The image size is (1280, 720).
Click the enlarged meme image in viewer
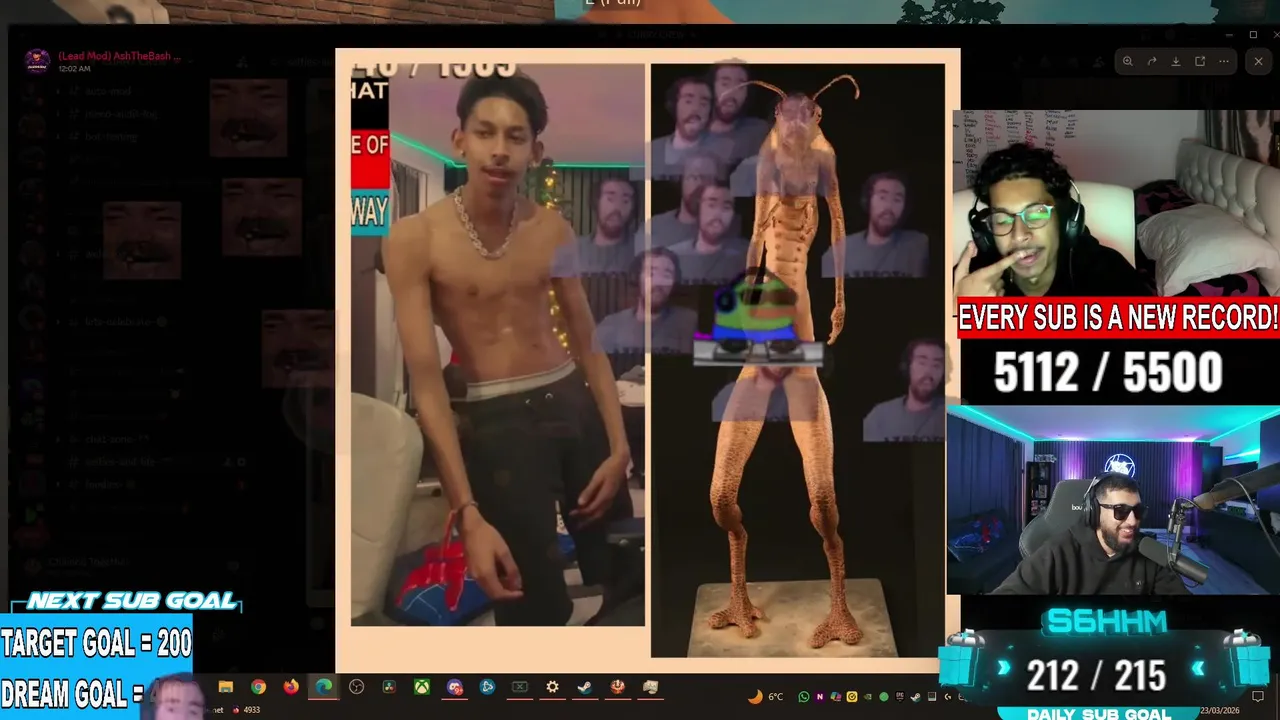648,360
